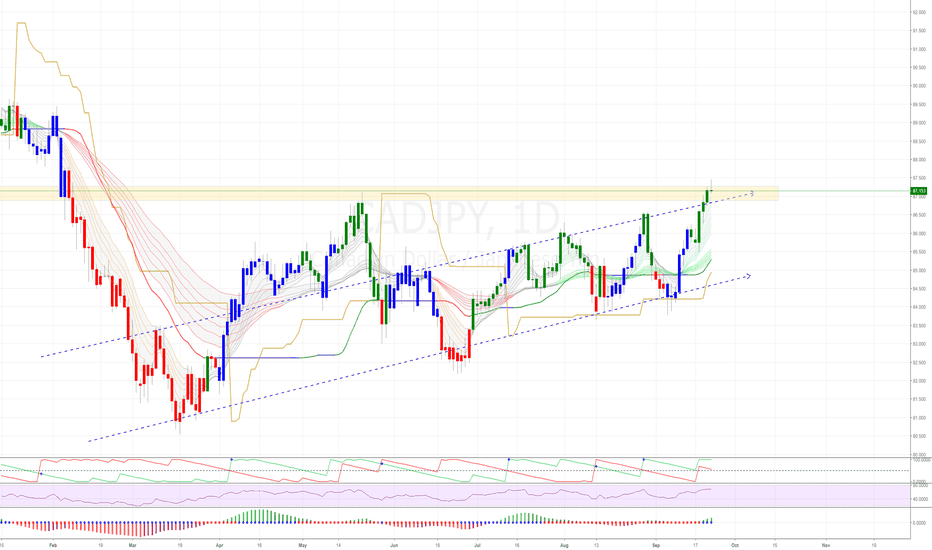The height and width of the screenshot is (550, 932).
Task: Click the Nov label on the time axis
Action: [x=826, y=545]
